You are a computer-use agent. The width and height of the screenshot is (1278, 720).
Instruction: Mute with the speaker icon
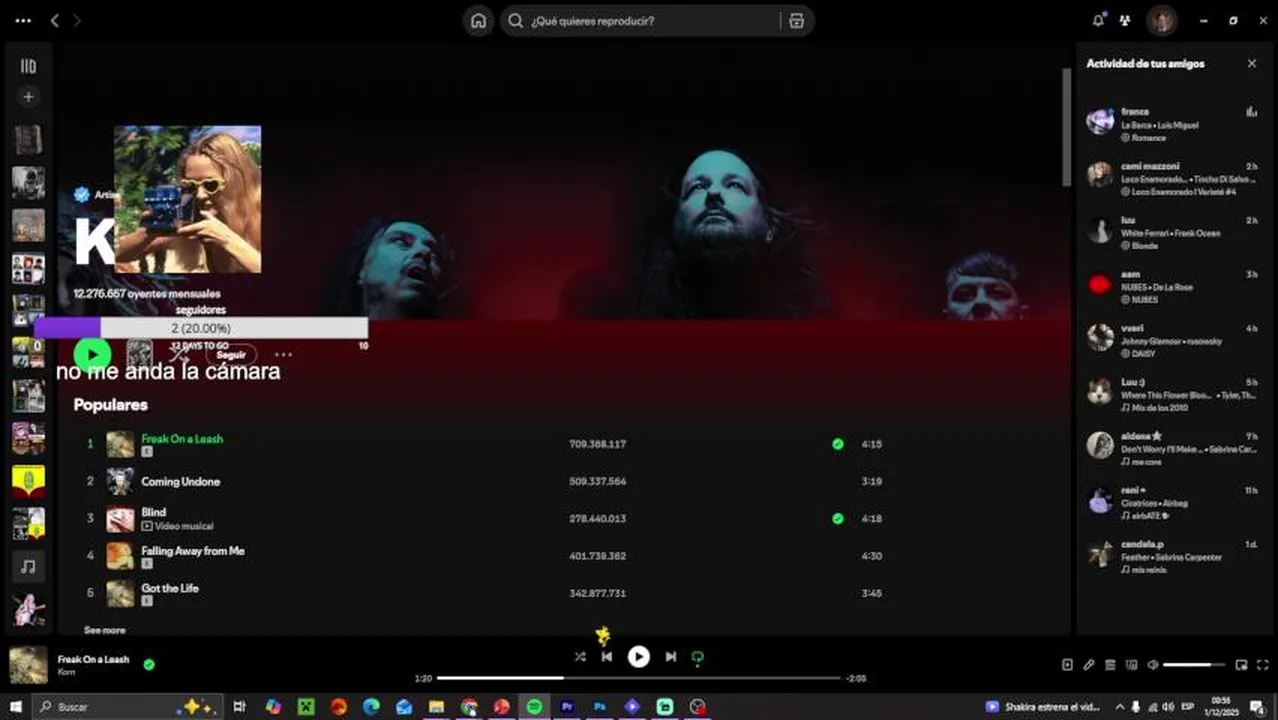pyautogui.click(x=1153, y=665)
